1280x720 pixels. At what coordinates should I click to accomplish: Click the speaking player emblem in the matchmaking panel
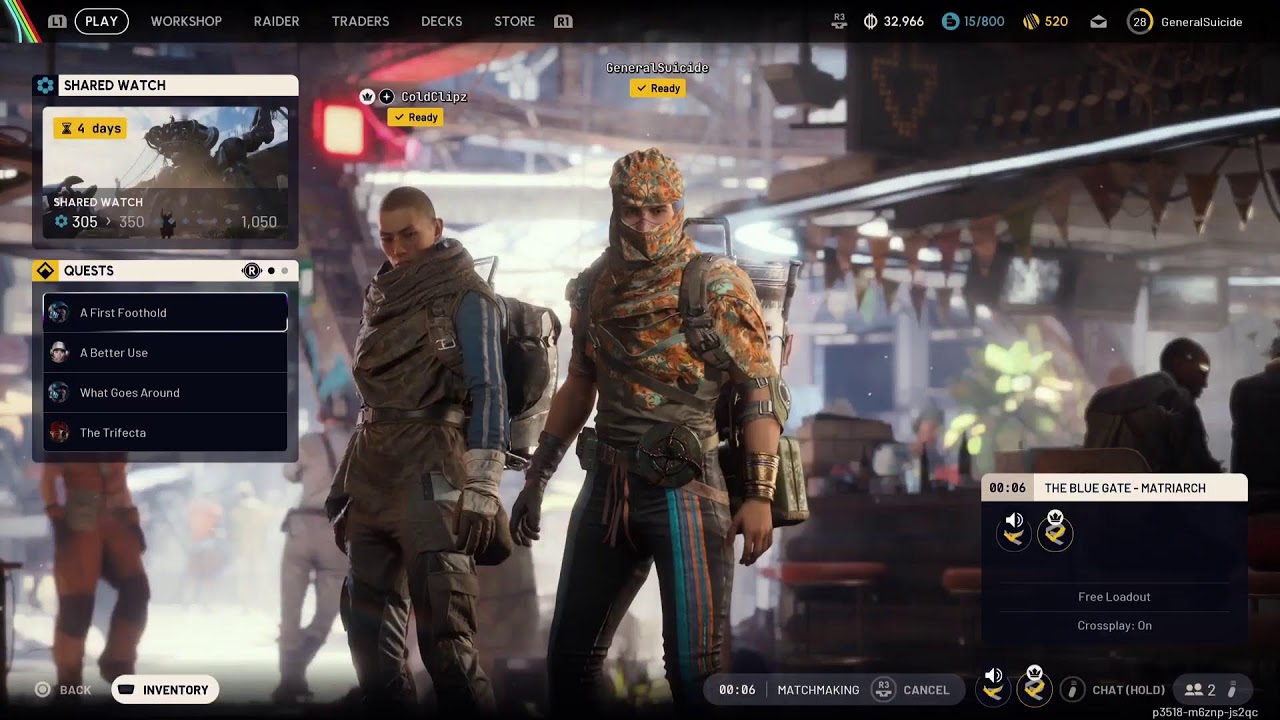1014,531
